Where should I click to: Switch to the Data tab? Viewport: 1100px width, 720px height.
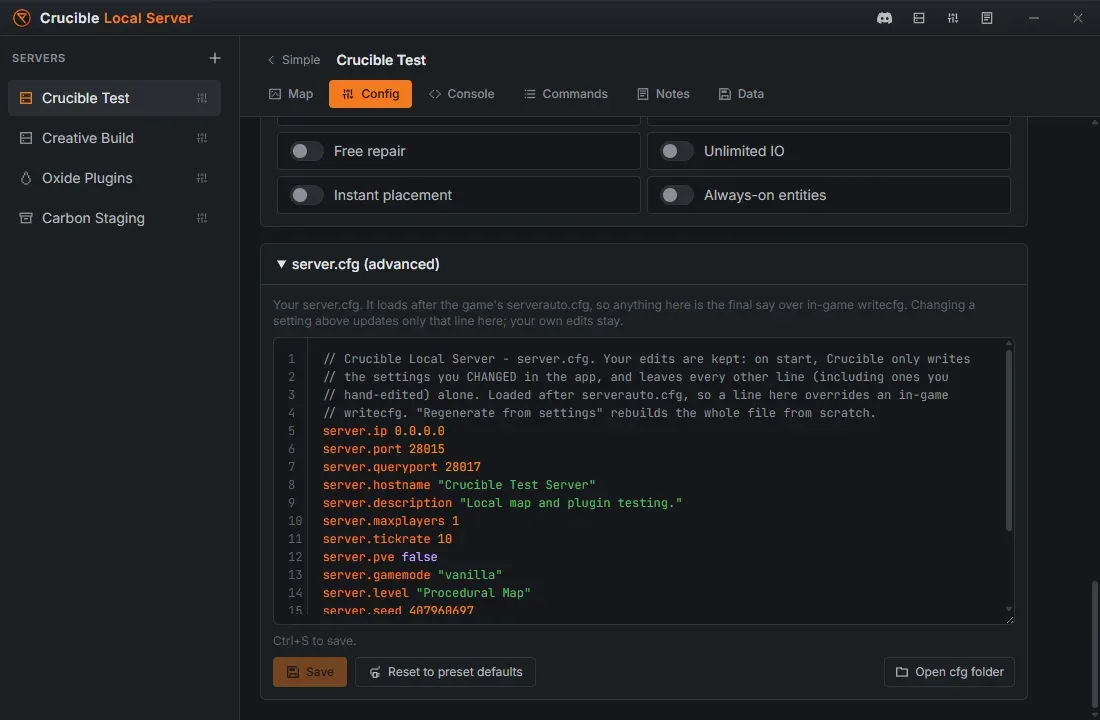coord(742,94)
